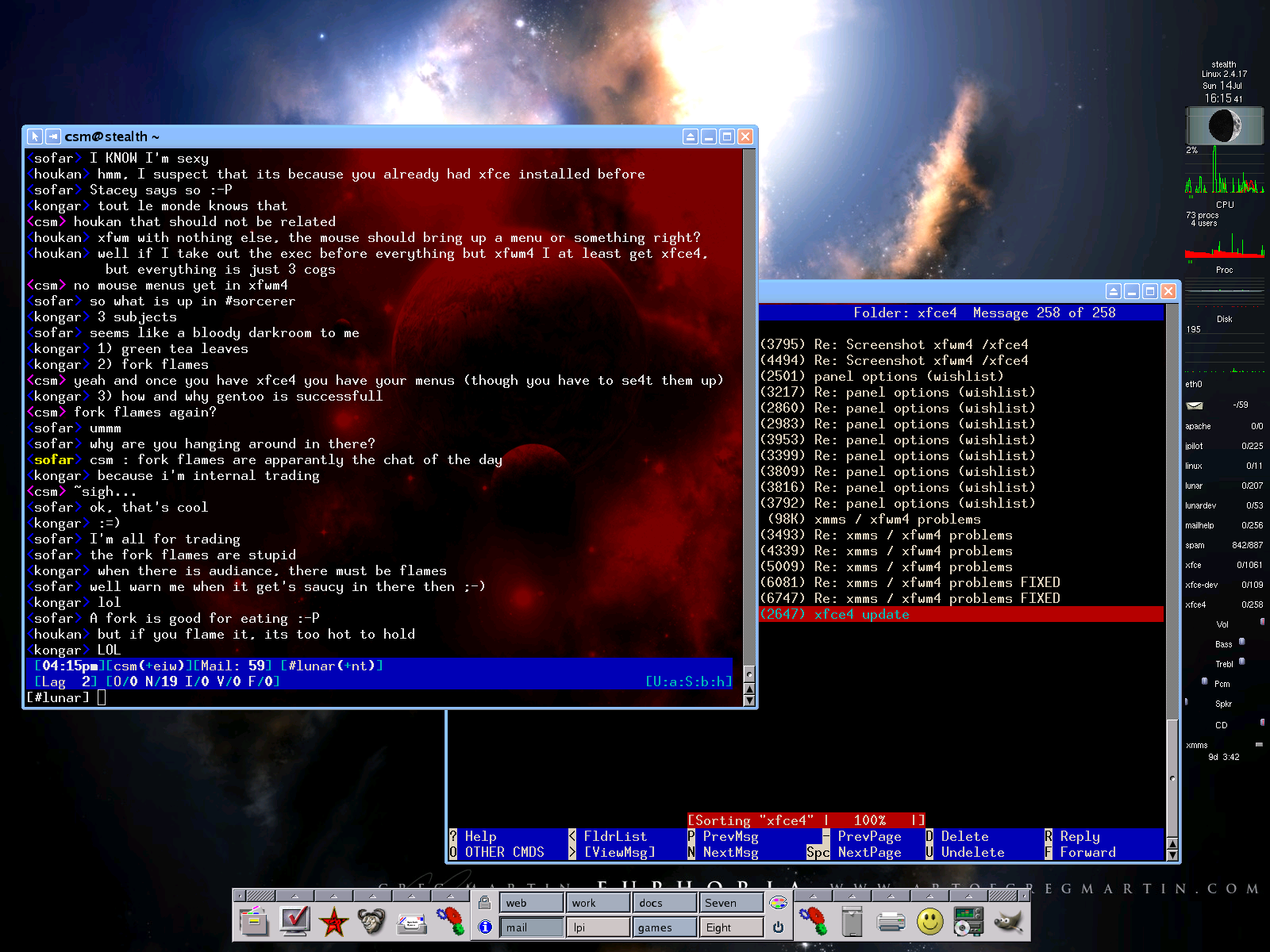Viewport: 1270px width, 952px height.
Task: Expand the popup arrow above the smiley icon
Action: (x=929, y=896)
